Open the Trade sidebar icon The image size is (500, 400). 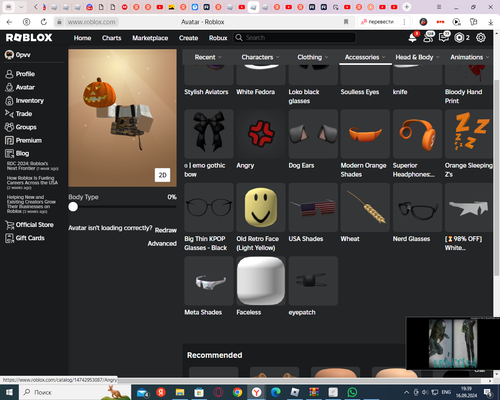[x=9, y=114]
